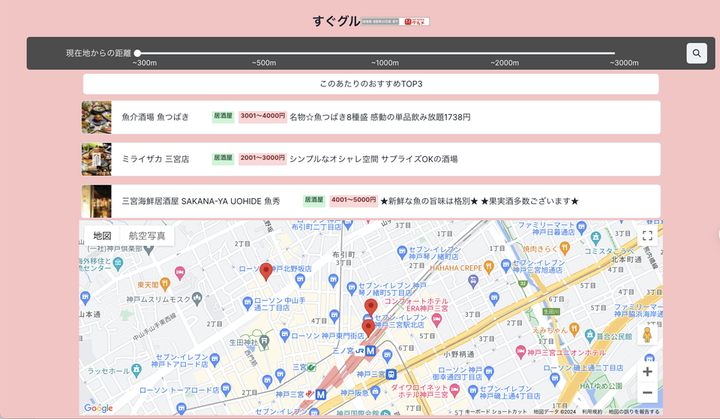This screenshot has height=419, width=720.
Task: Open the 魚介酒場 魚つばき restaurant entry
Action: coord(371,117)
